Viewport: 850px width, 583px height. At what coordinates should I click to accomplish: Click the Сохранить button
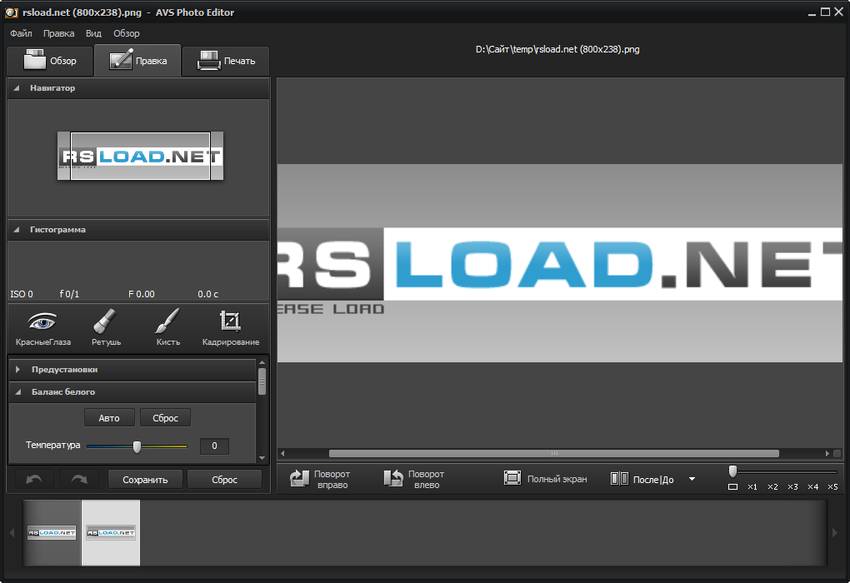pos(145,479)
